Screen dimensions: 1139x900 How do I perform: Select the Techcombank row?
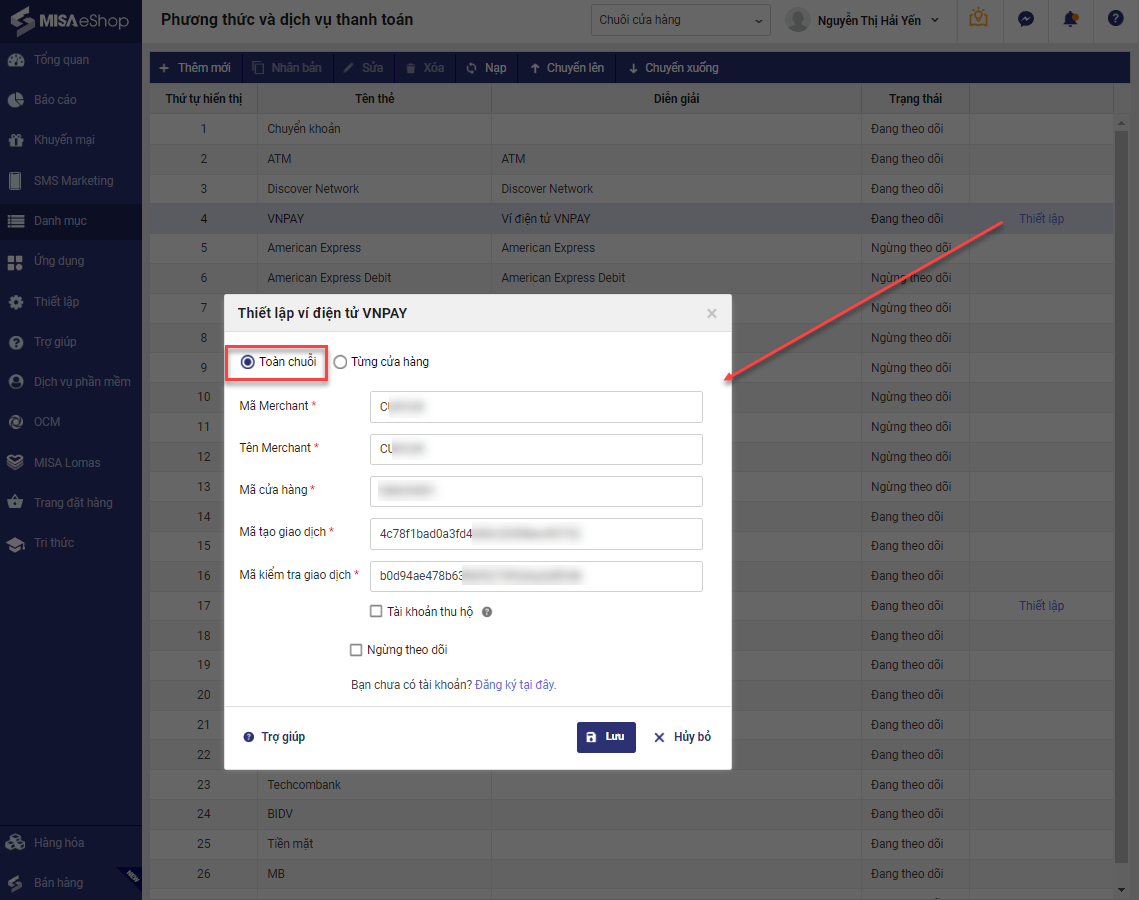[631, 785]
